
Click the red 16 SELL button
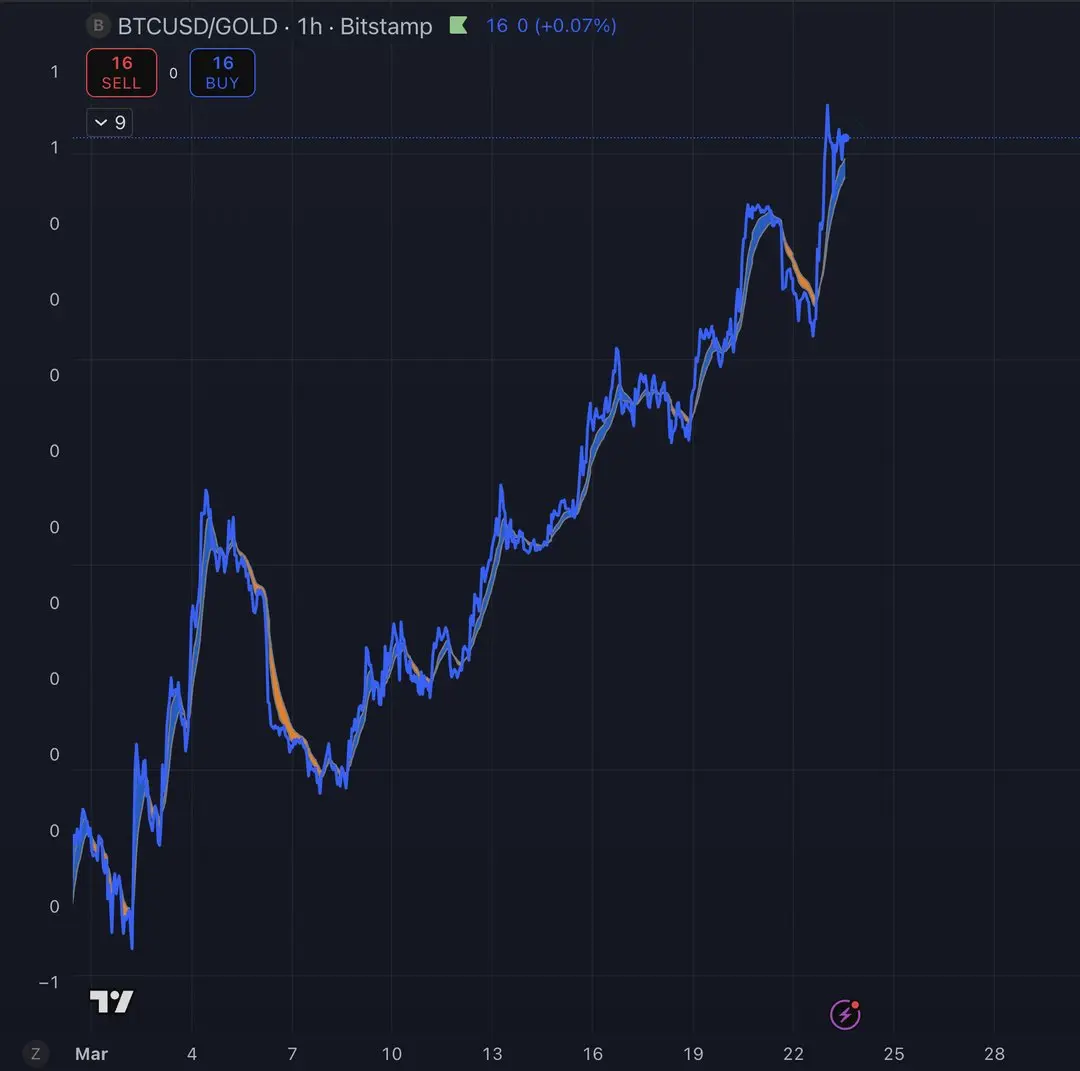point(122,73)
